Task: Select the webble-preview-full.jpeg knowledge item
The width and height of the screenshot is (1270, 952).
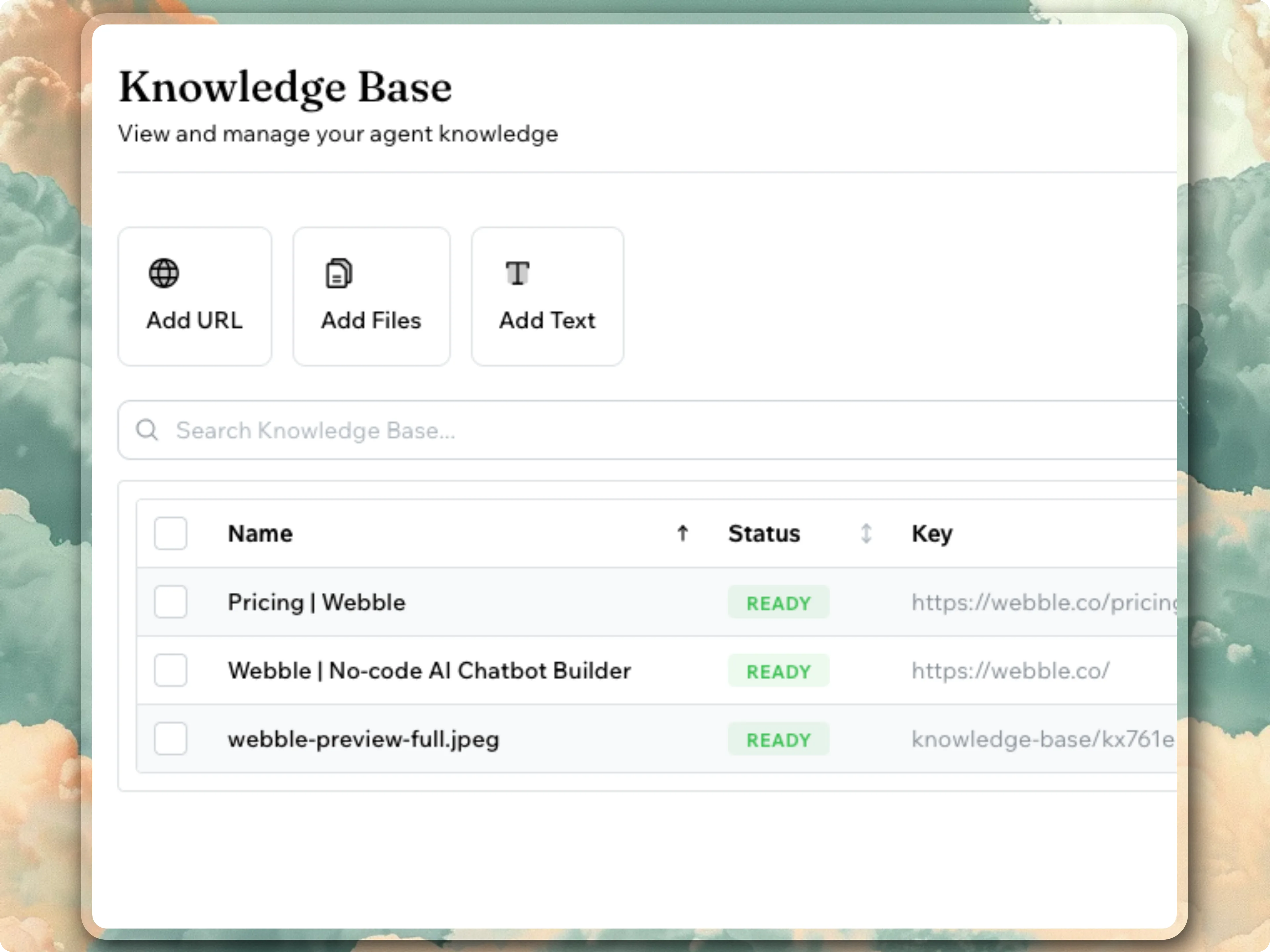Action: coord(363,739)
